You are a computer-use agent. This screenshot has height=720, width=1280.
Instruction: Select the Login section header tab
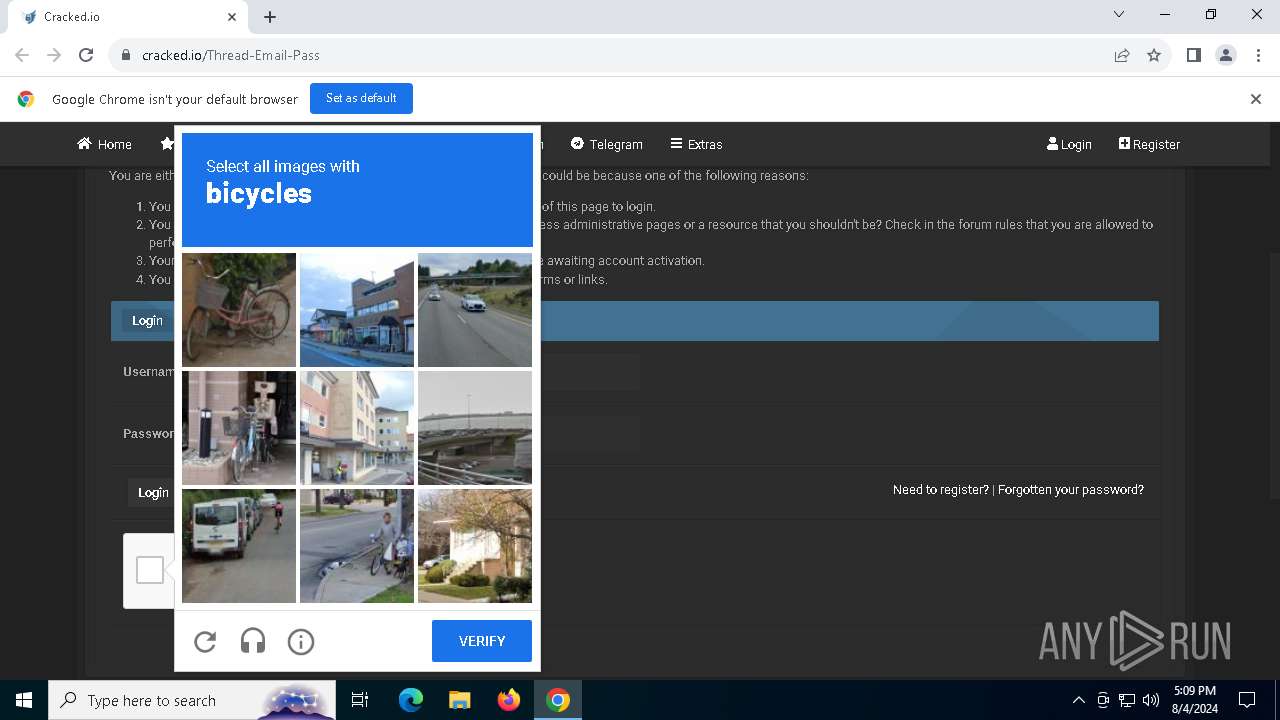(147, 321)
